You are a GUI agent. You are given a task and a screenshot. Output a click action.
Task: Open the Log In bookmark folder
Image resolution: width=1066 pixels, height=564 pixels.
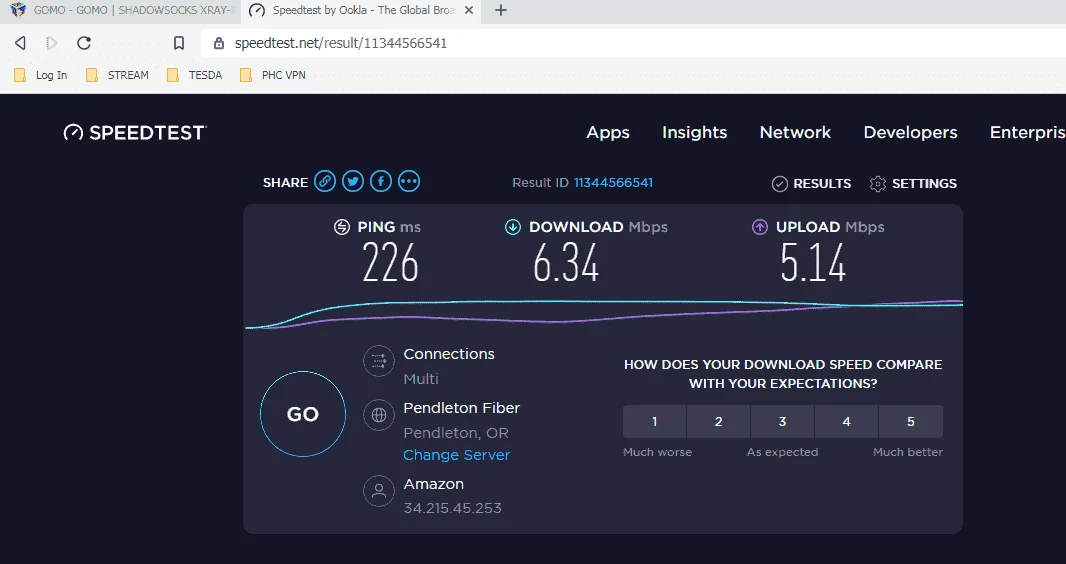(x=41, y=75)
